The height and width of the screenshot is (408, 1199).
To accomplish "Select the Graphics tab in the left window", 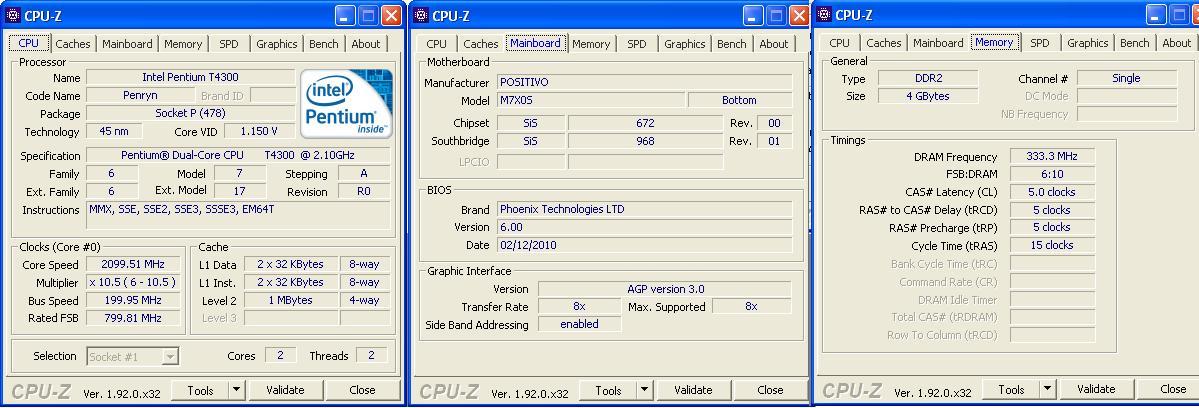I will pyautogui.click(x=277, y=44).
